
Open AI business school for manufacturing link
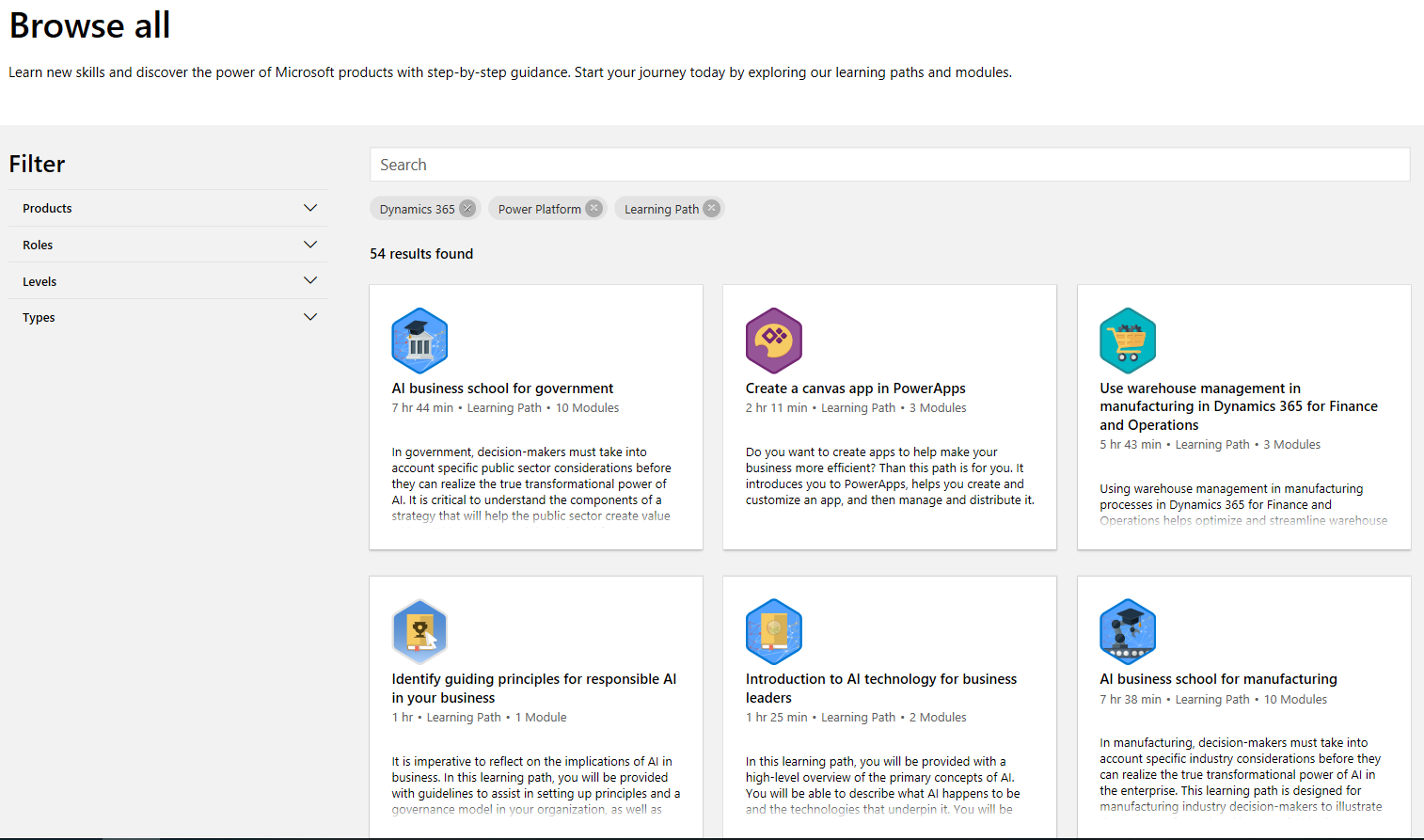coord(1218,679)
